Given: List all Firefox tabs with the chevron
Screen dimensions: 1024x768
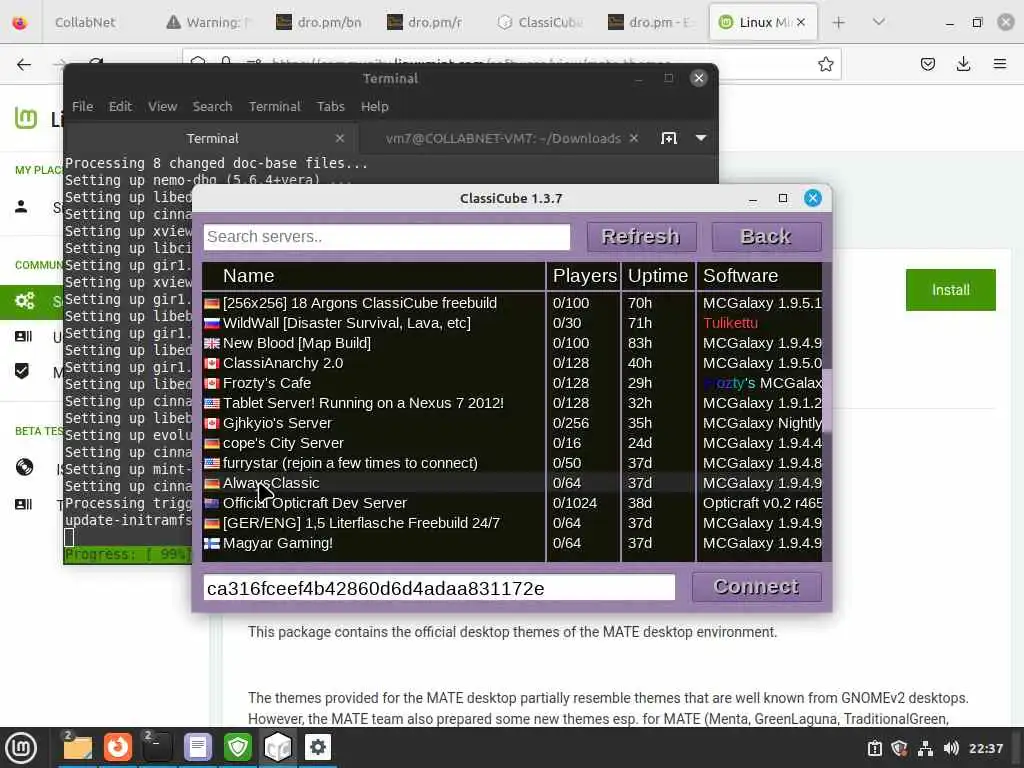Looking at the screenshot, I should [x=879, y=22].
